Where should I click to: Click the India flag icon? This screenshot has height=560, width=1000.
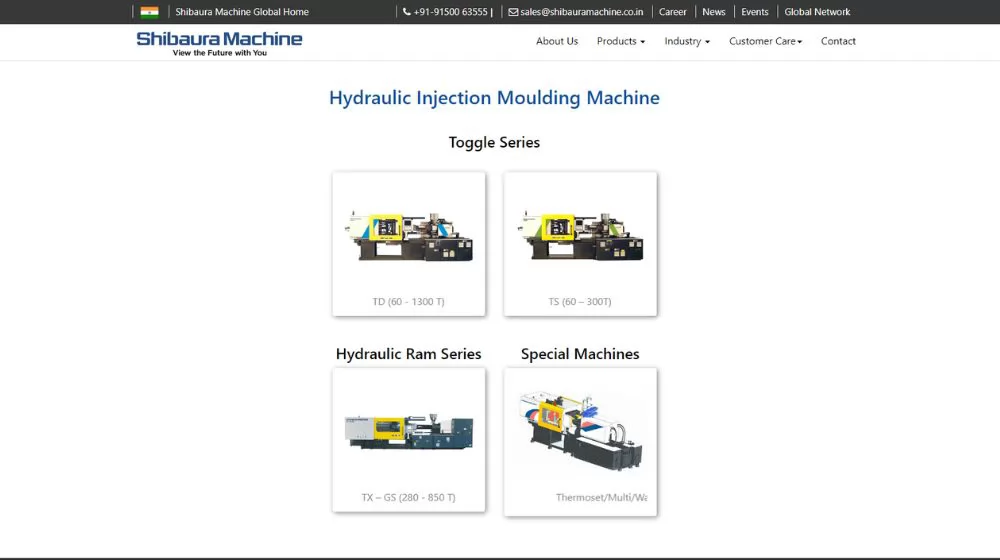coord(149,11)
